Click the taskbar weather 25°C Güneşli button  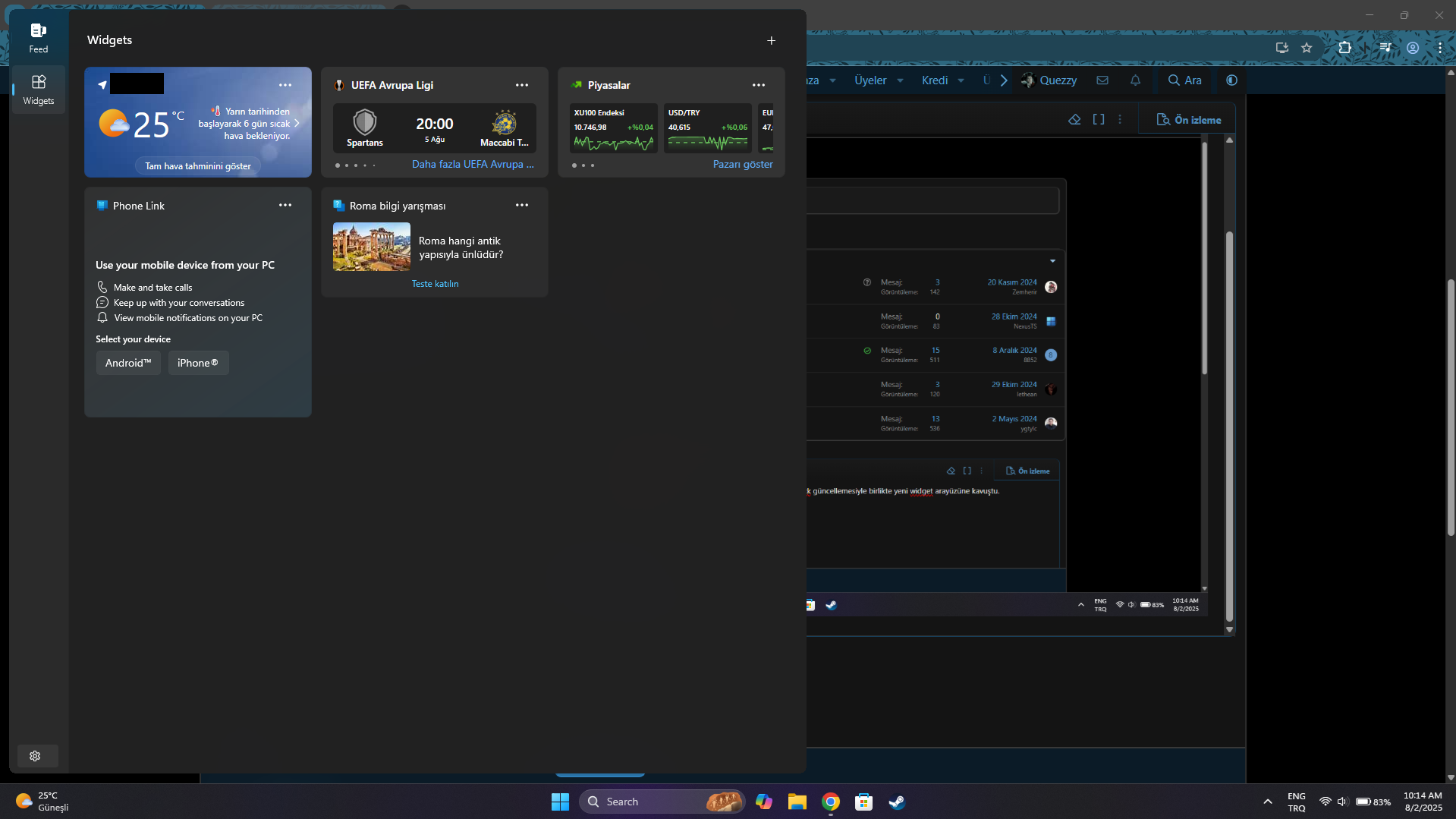coord(42,802)
